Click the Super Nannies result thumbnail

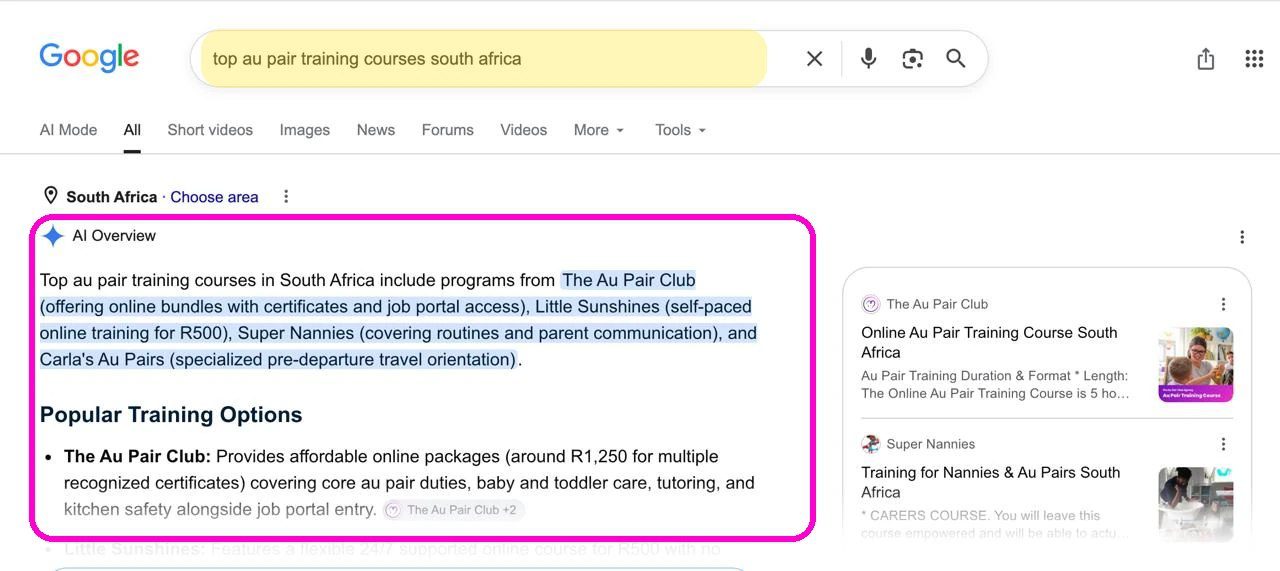click(1196, 503)
